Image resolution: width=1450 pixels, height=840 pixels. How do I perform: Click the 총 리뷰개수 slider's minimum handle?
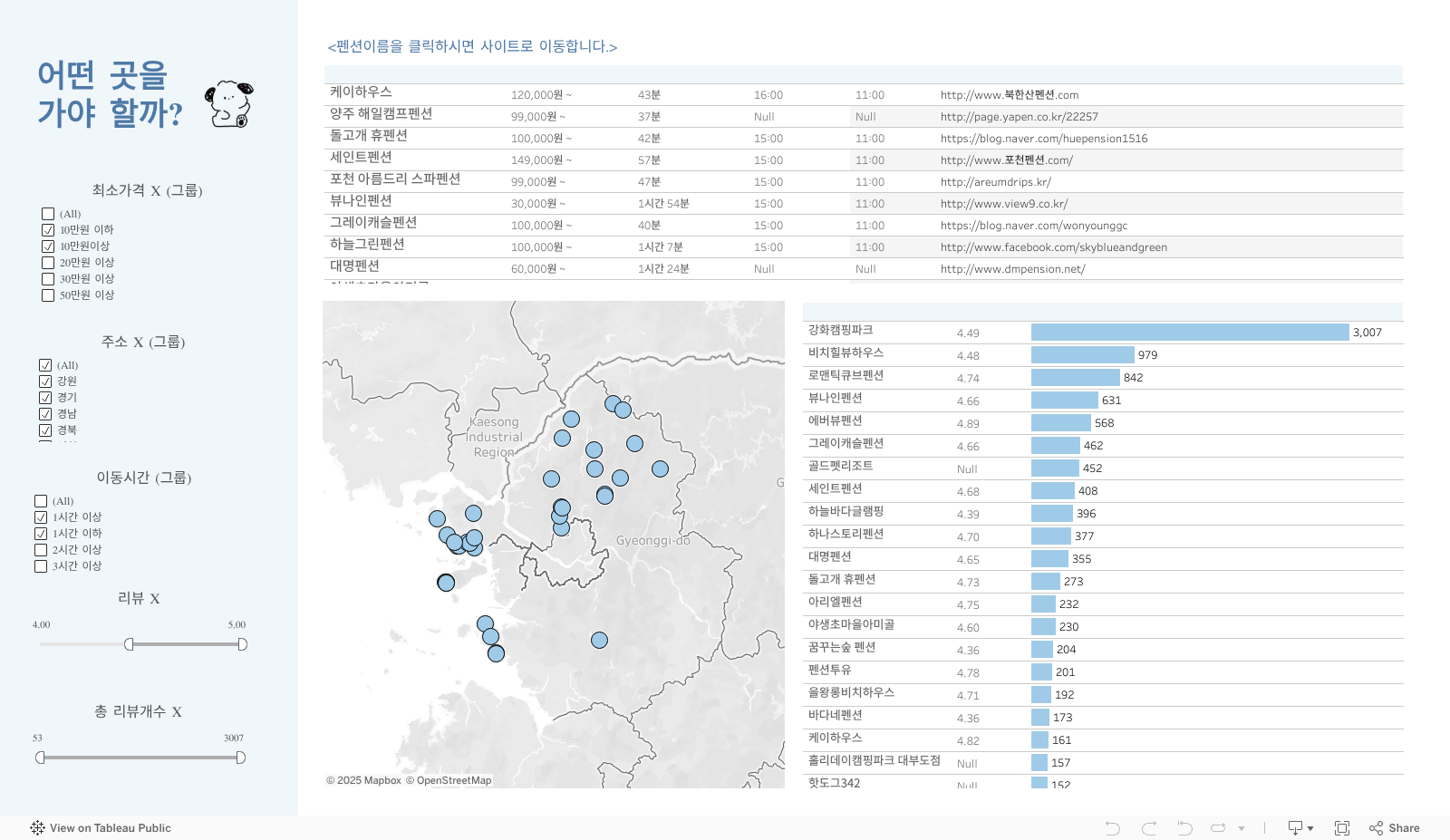[40, 758]
